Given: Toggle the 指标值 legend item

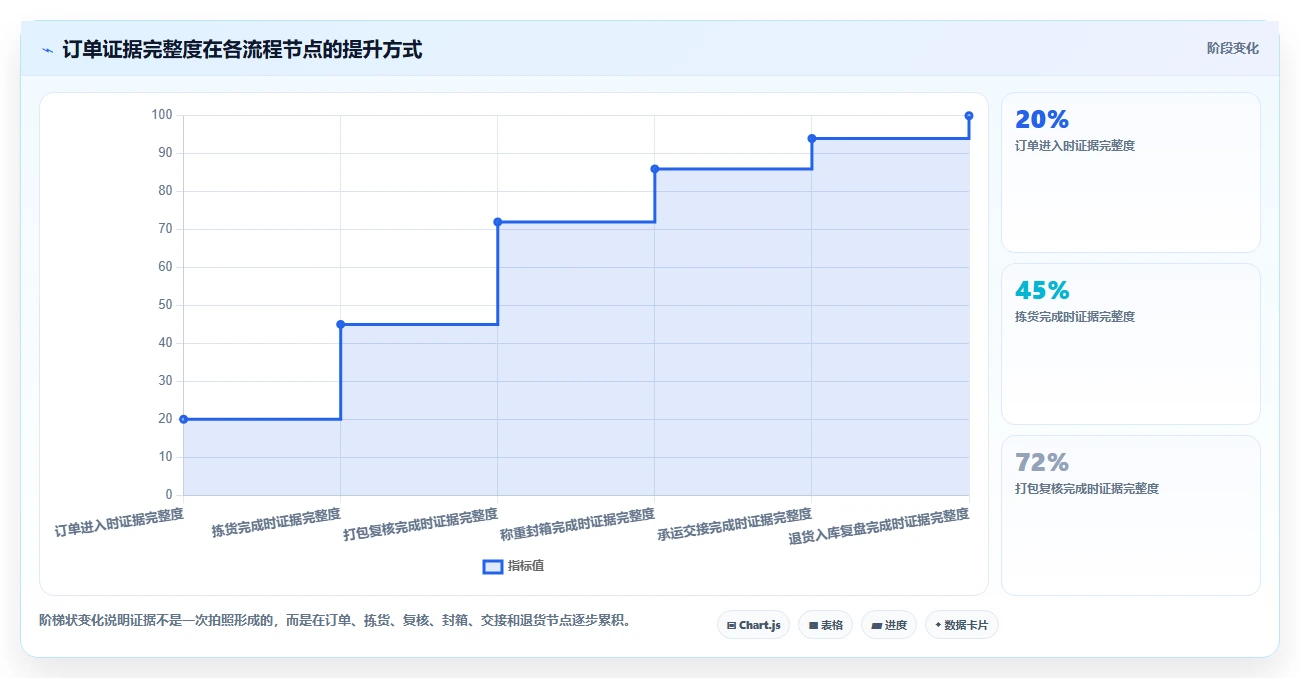Looking at the screenshot, I should point(514,566).
